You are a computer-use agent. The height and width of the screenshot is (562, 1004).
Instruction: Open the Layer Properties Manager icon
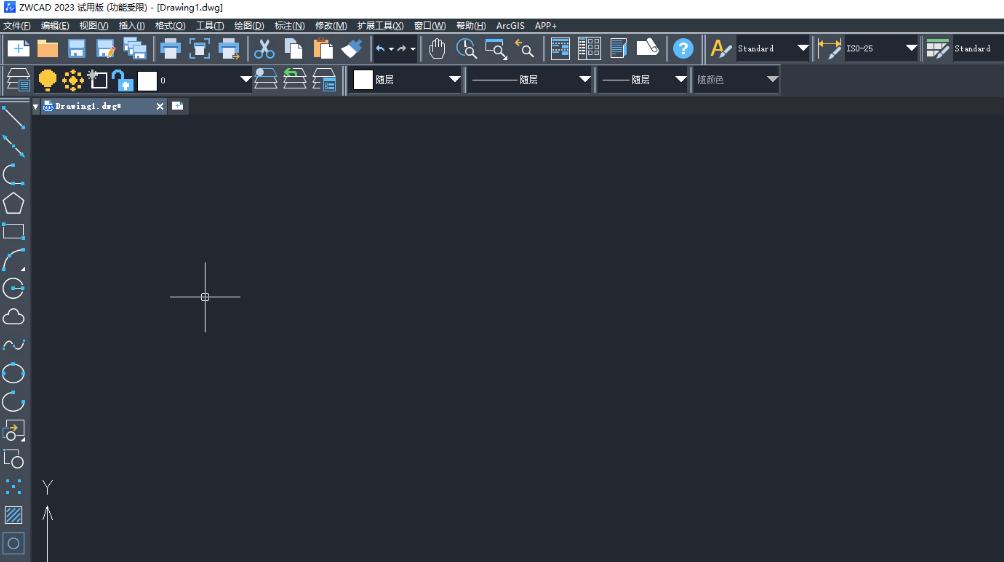[18, 80]
